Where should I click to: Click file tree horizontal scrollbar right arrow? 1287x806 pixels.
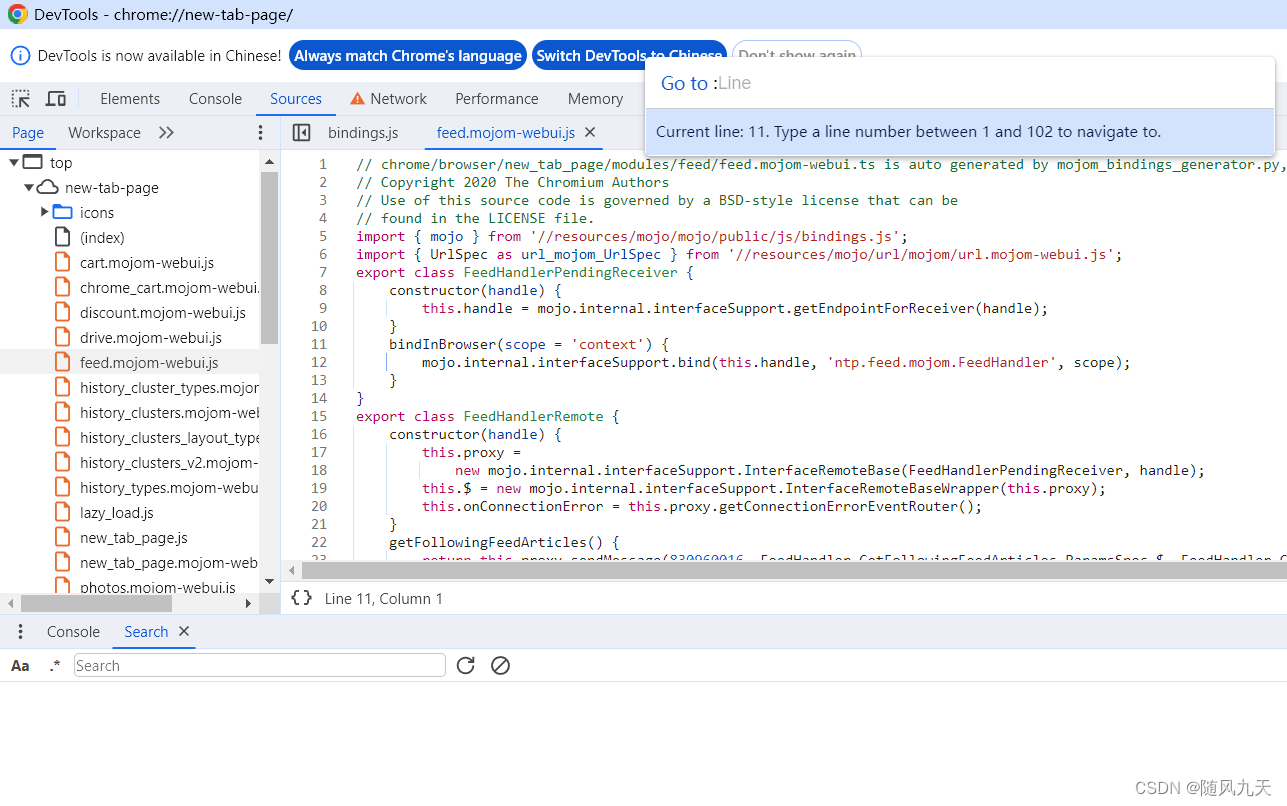click(x=249, y=604)
